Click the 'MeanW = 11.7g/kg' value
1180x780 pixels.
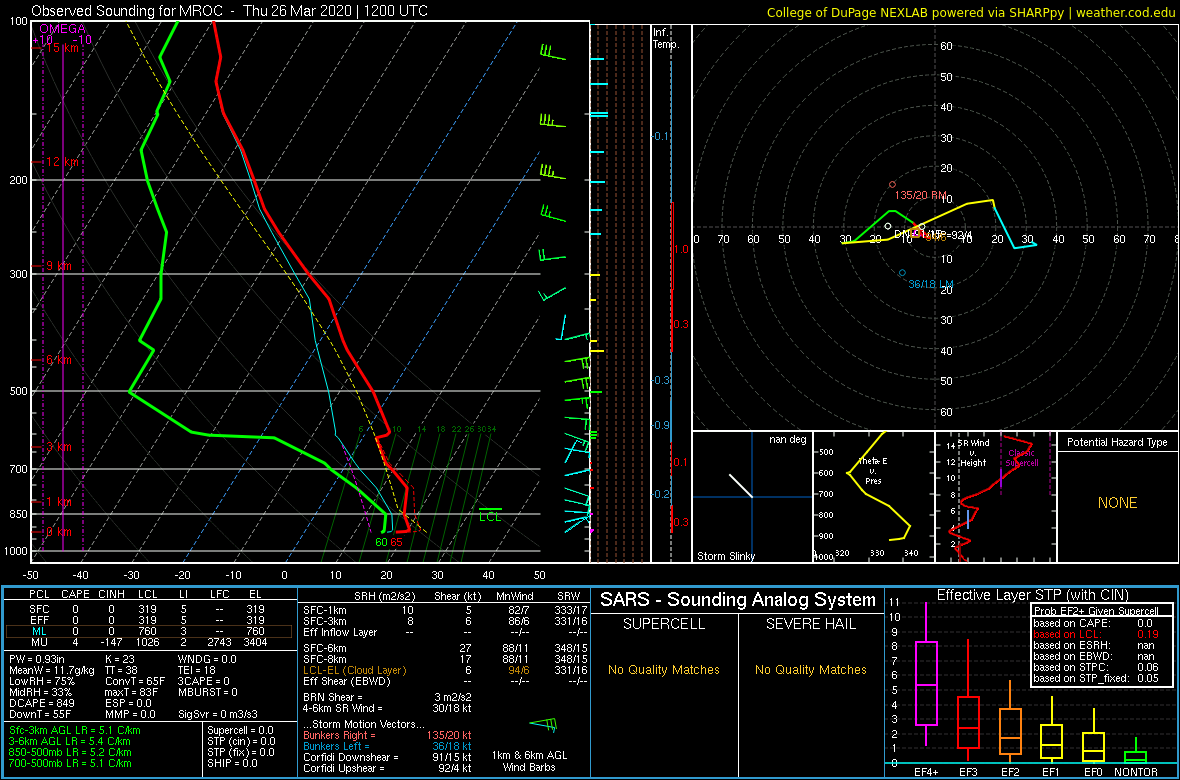[x=53, y=670]
